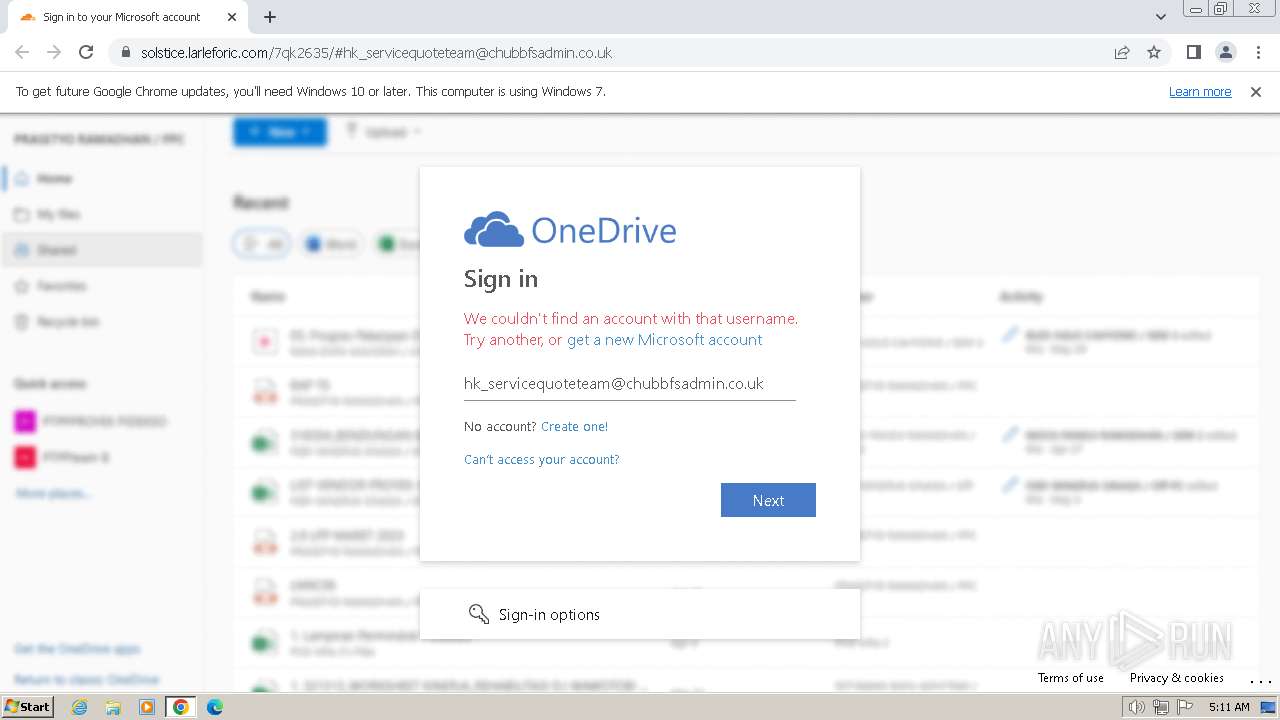The height and width of the screenshot is (720, 1280).
Task: Open Microsoft Edge from taskbar
Action: (215, 707)
